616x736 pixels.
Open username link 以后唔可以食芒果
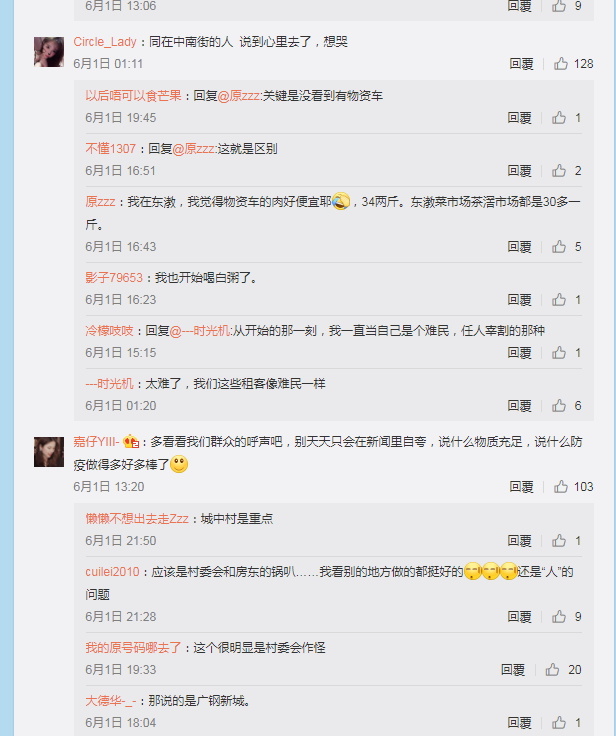tap(133, 95)
